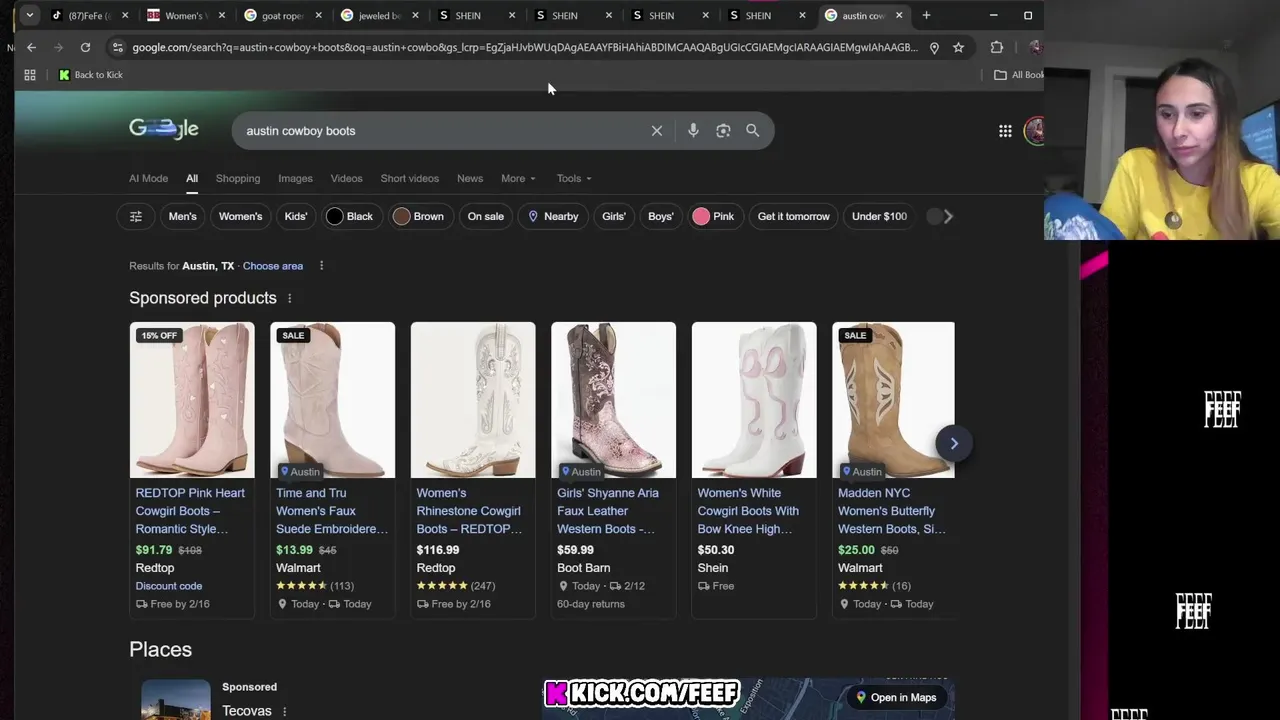
Task: Filter by Women's chip
Action: [240, 216]
